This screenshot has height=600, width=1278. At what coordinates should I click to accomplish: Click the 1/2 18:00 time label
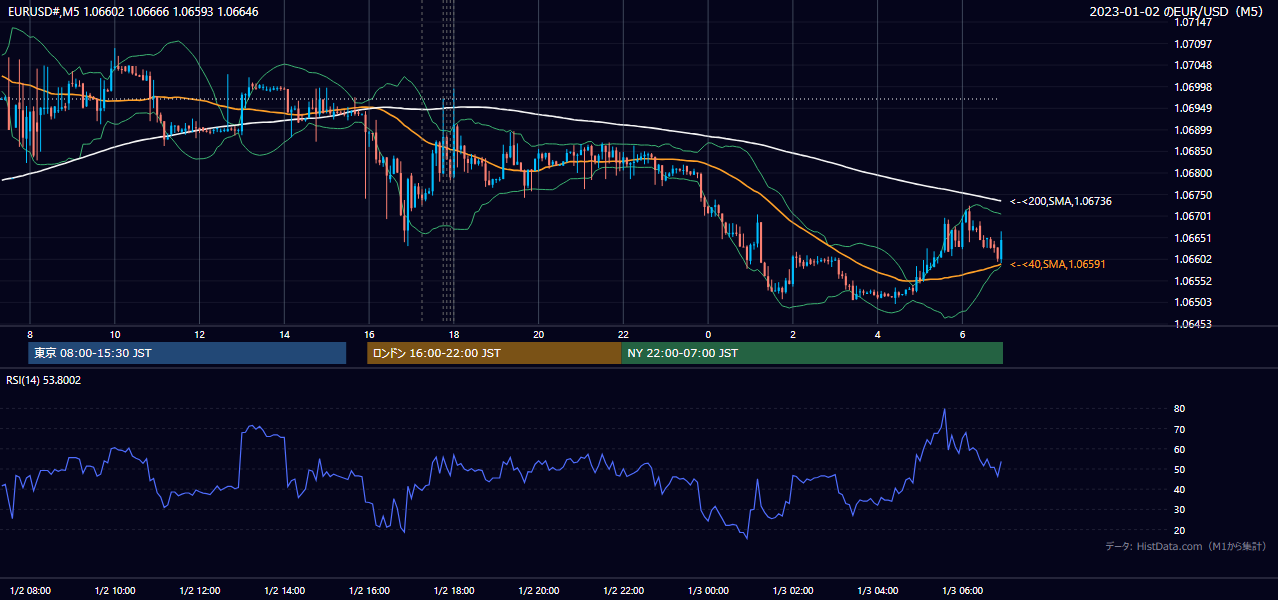(454, 590)
